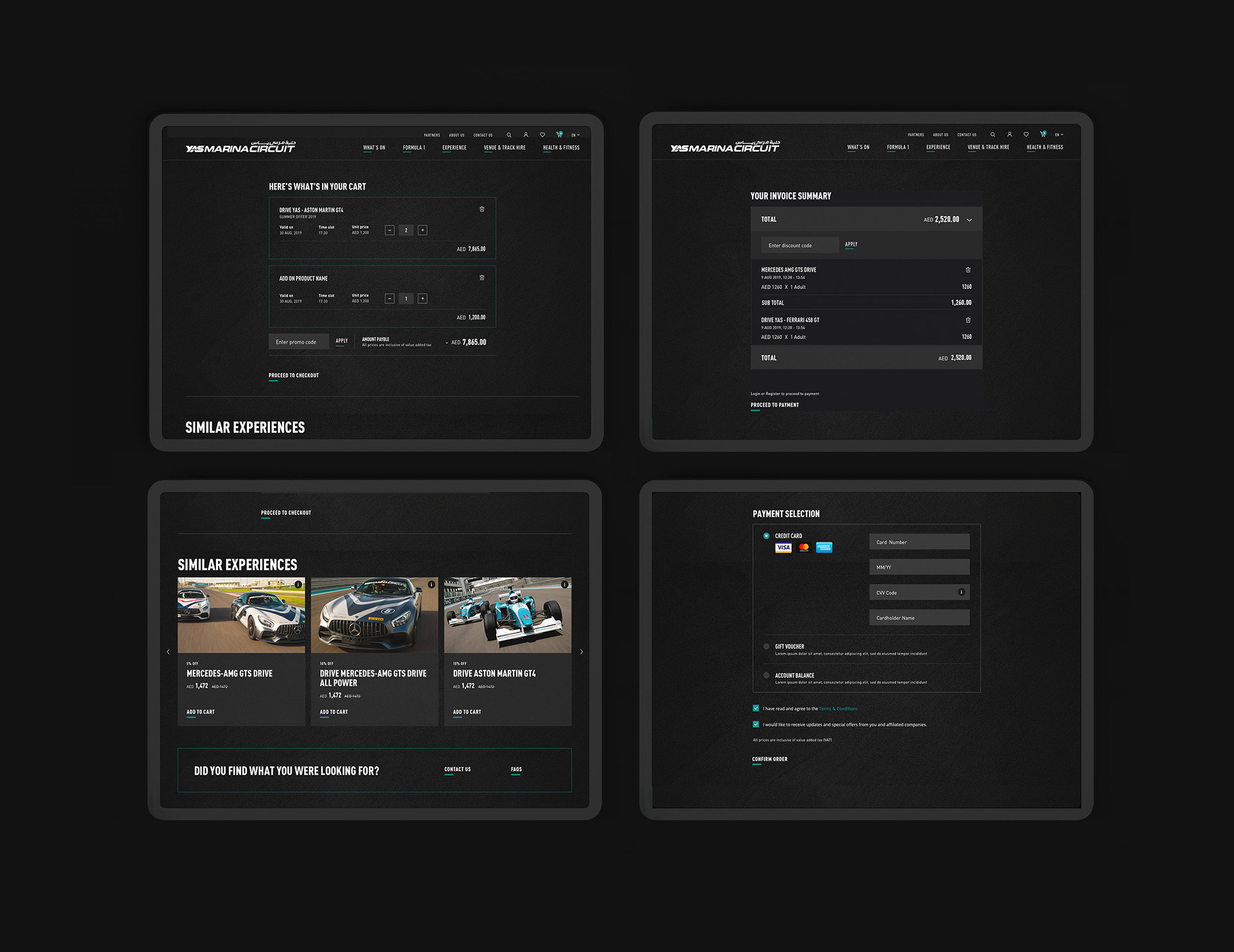This screenshot has width=1234, height=952.
Task: Show previous similar experiences with left arrow
Action: (x=168, y=652)
